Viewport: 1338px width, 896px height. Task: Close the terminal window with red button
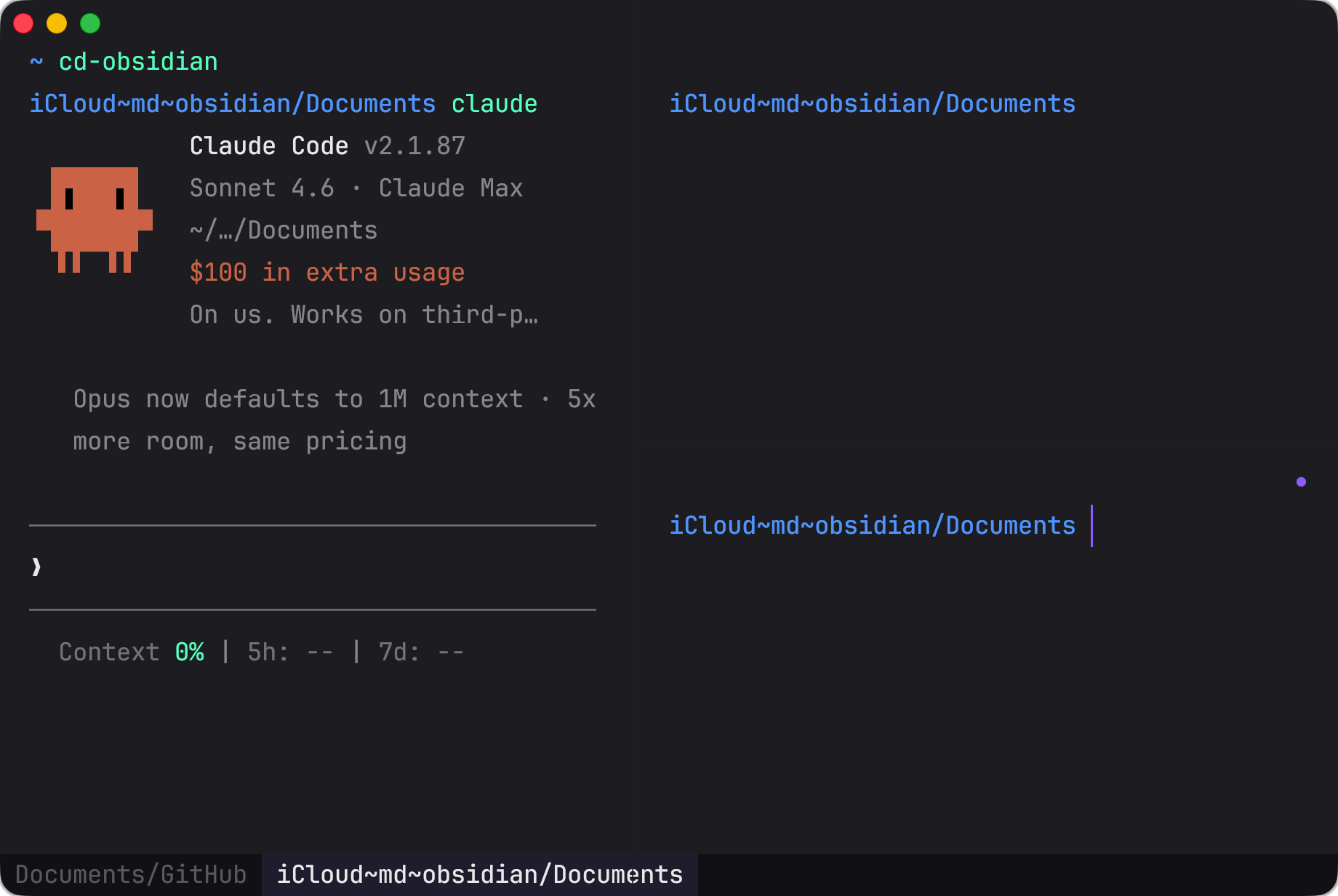[23, 23]
